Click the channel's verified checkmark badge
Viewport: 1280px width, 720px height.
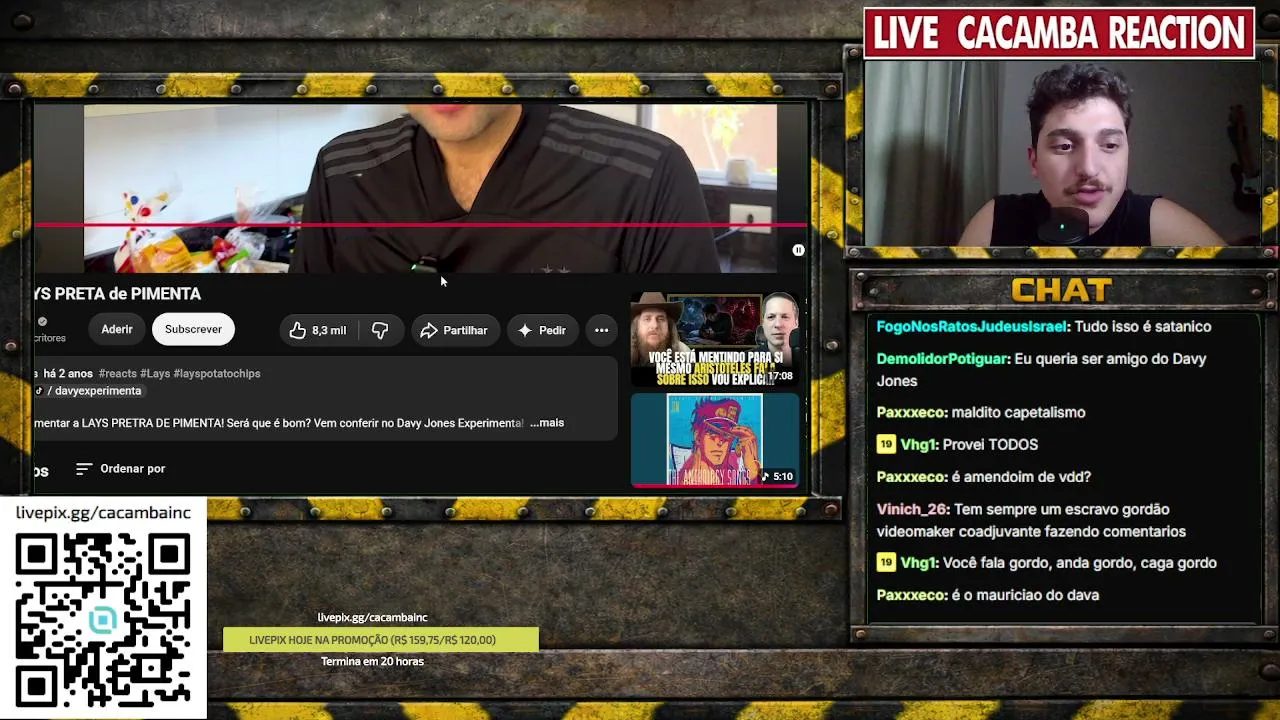point(42,321)
